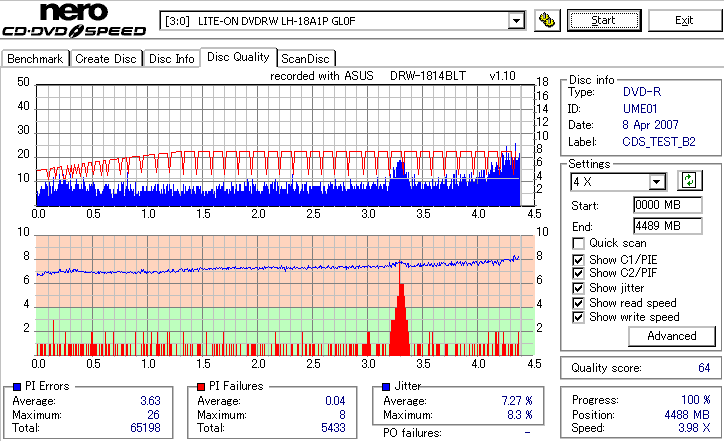The width and height of the screenshot is (724, 441).
Task: Click PI Errors total value 65198
Action: click(x=145, y=428)
